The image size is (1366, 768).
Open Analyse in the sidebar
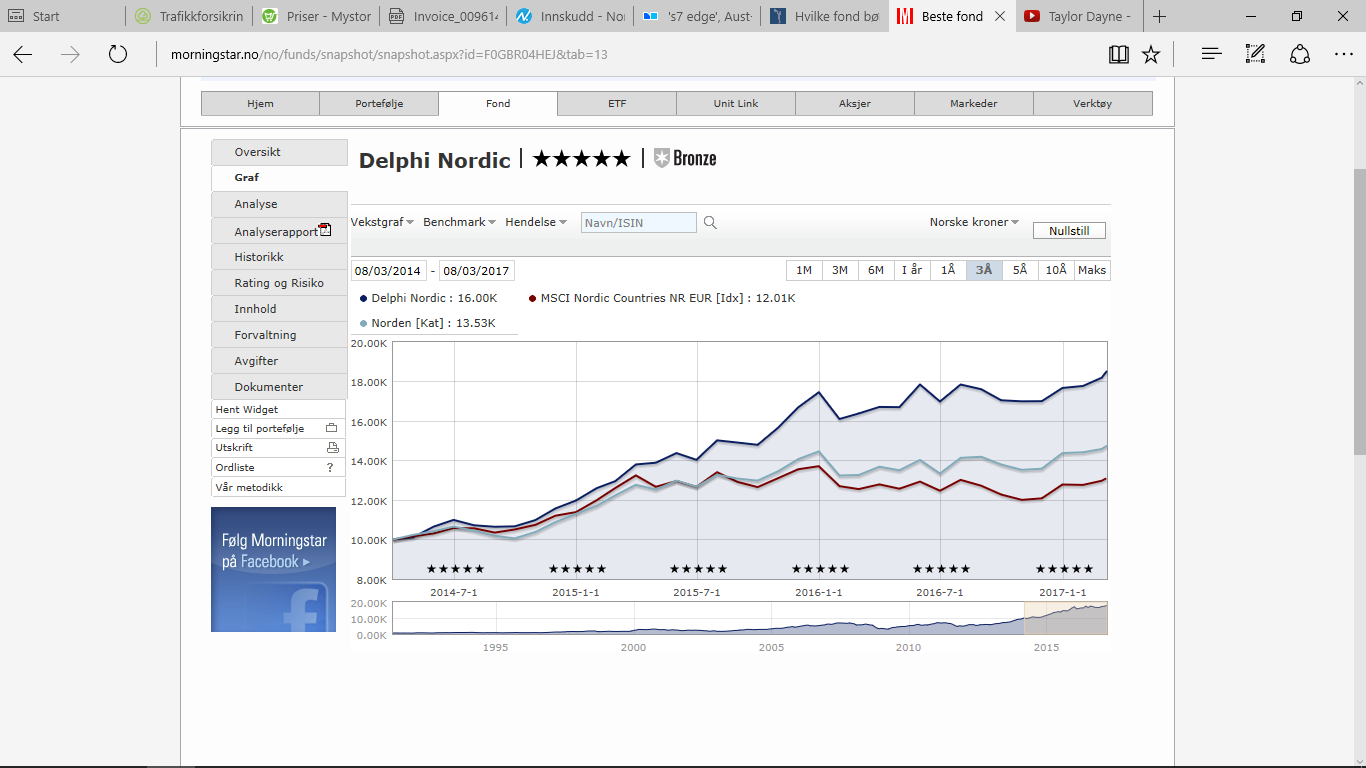(279, 204)
